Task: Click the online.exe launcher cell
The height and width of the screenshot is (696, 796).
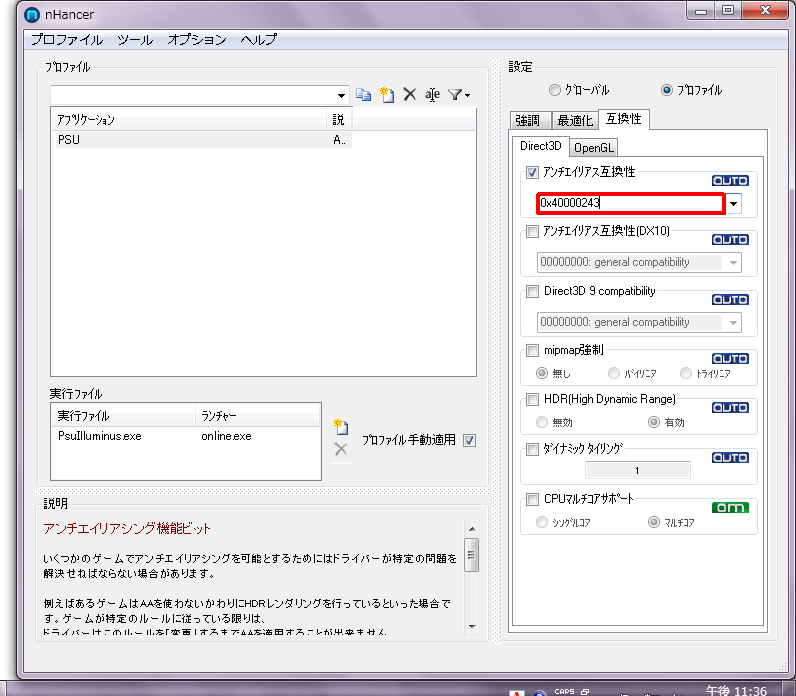Action: click(226, 436)
